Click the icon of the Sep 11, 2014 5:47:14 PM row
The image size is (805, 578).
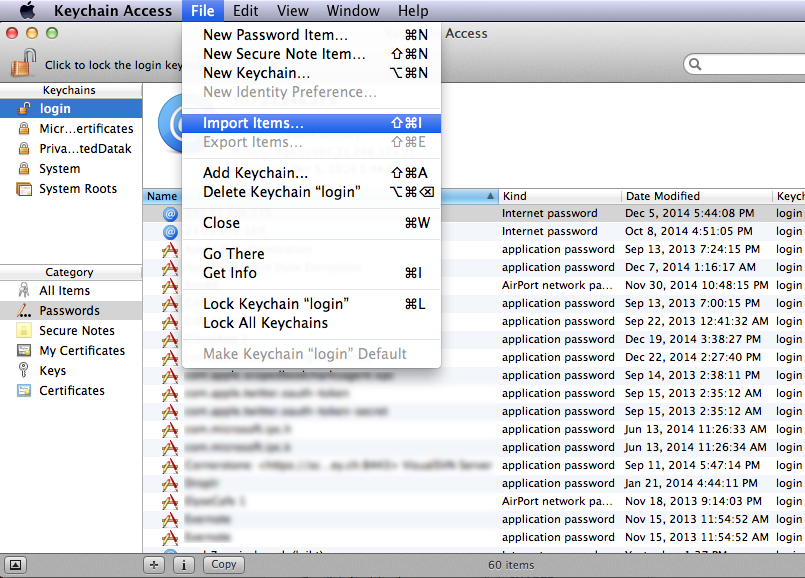point(169,466)
